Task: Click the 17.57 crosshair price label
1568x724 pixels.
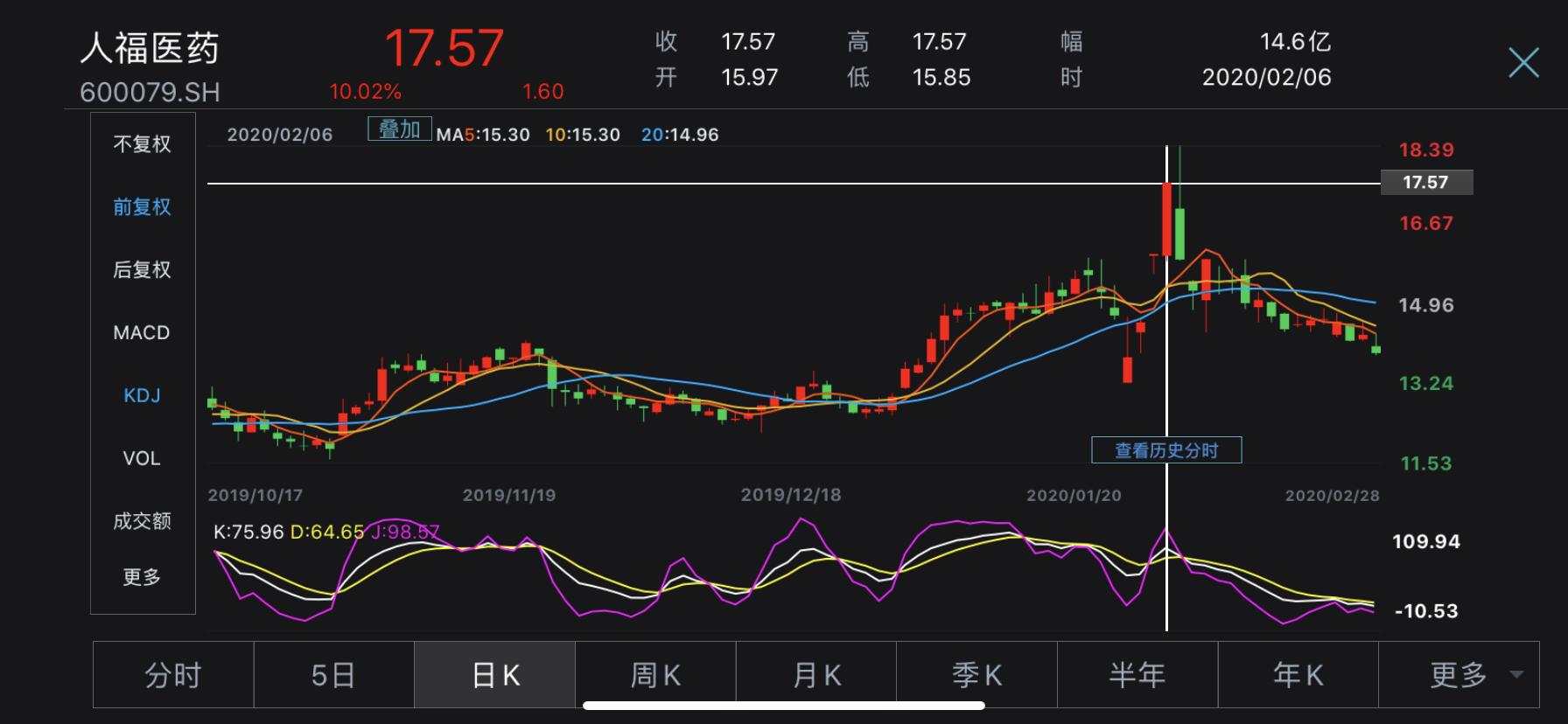Action: pyautogui.click(x=1426, y=182)
